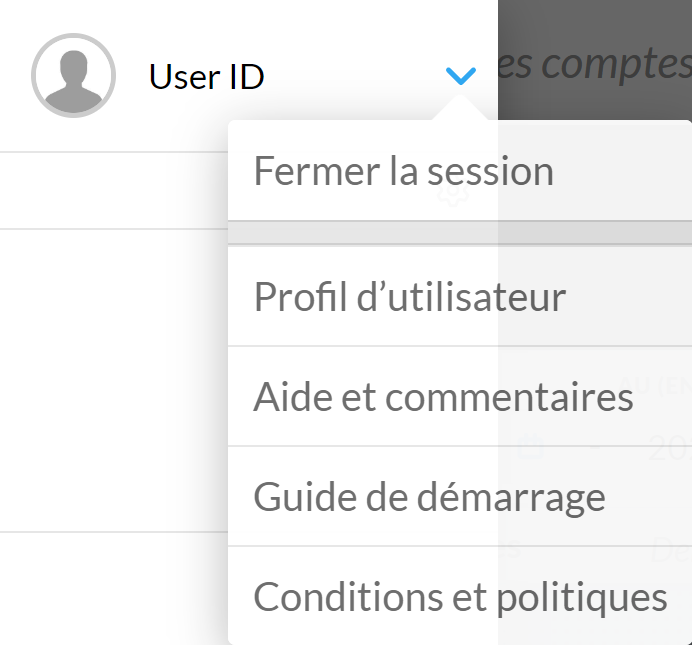Toggle the user account dropdown arrow
The width and height of the screenshot is (692, 645).
(460, 76)
